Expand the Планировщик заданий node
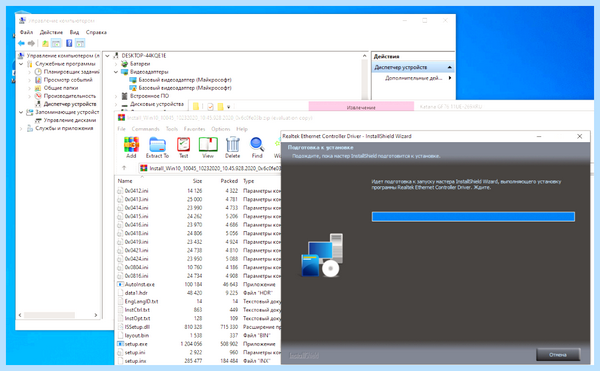Screen dimensions: 600x371 click(29, 72)
